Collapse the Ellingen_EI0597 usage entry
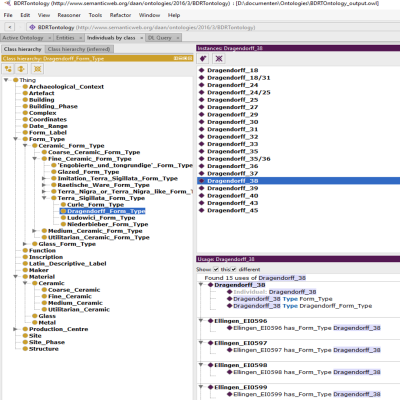The image size is (400, 400). (201, 343)
